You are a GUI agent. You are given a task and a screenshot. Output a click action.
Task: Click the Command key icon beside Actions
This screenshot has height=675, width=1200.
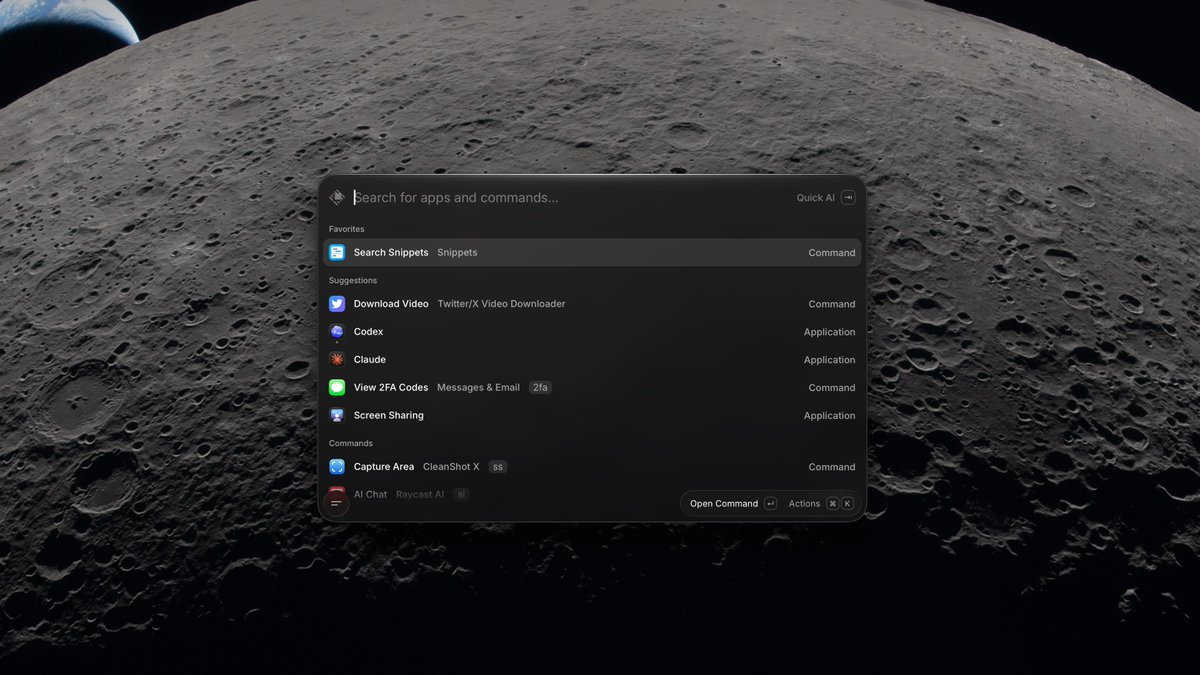832,504
